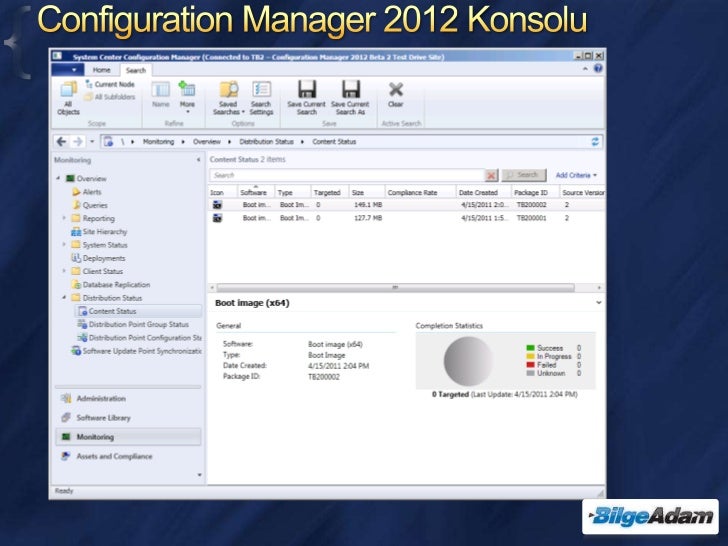This screenshot has width=728, height=546.
Task: Open Assets and Compliance workspace
Action: click(128, 456)
